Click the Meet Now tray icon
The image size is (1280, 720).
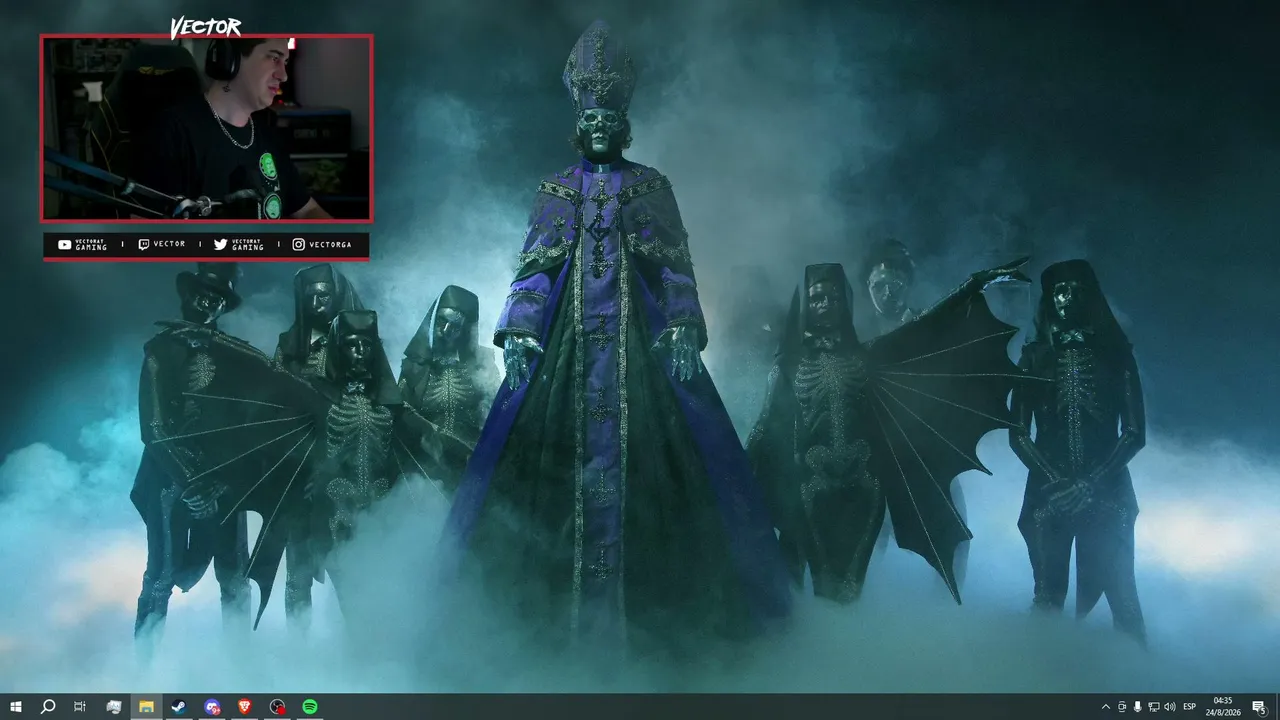(x=1122, y=707)
